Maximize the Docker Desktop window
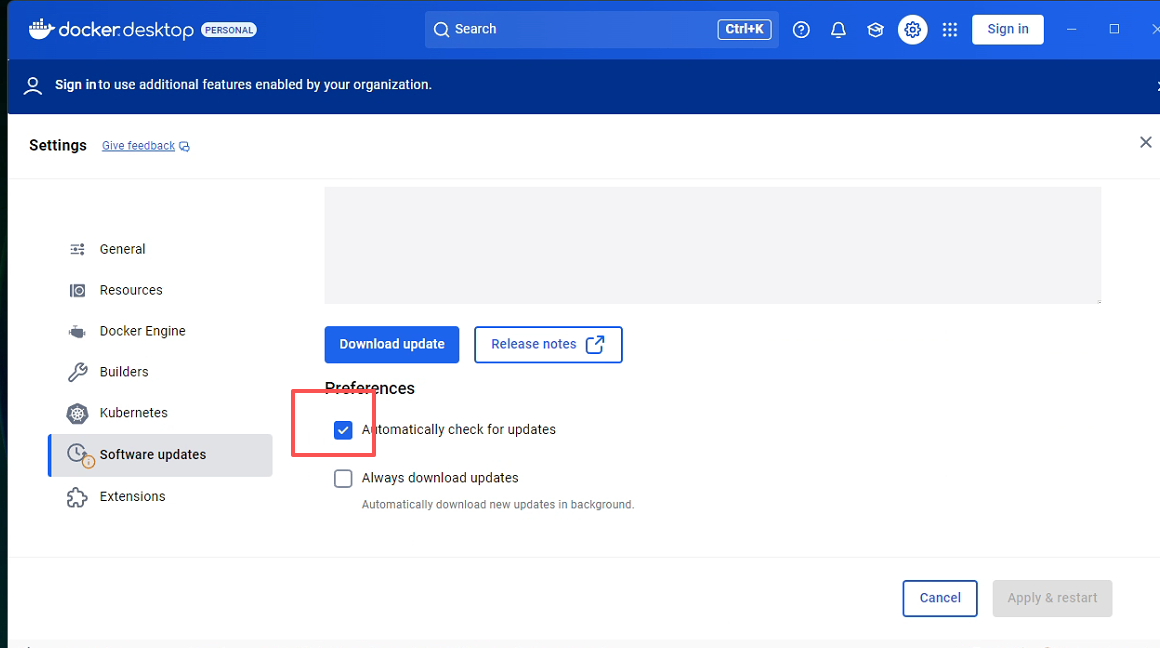1160x648 pixels. [1114, 29]
